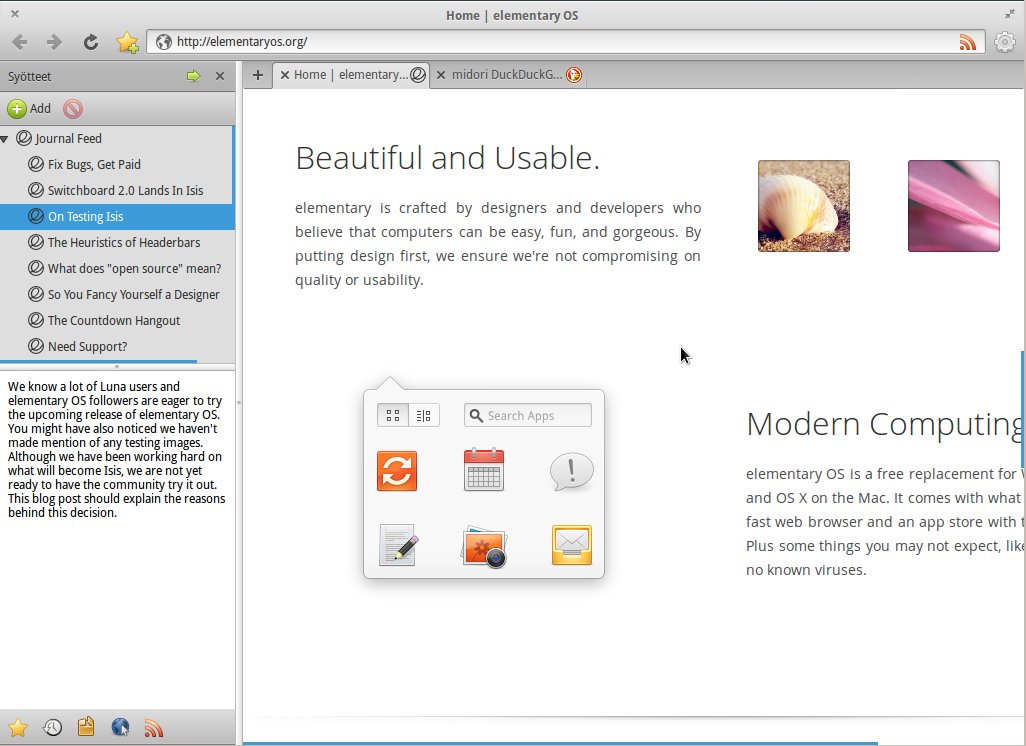Click the RSS feed icon in address bar
The height and width of the screenshot is (746, 1026).
[x=967, y=42]
